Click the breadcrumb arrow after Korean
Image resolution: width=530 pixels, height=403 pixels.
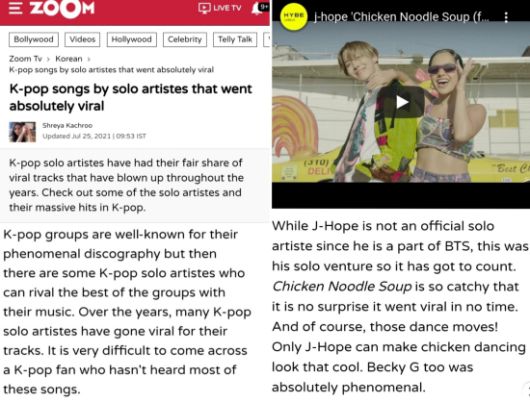tap(89, 59)
